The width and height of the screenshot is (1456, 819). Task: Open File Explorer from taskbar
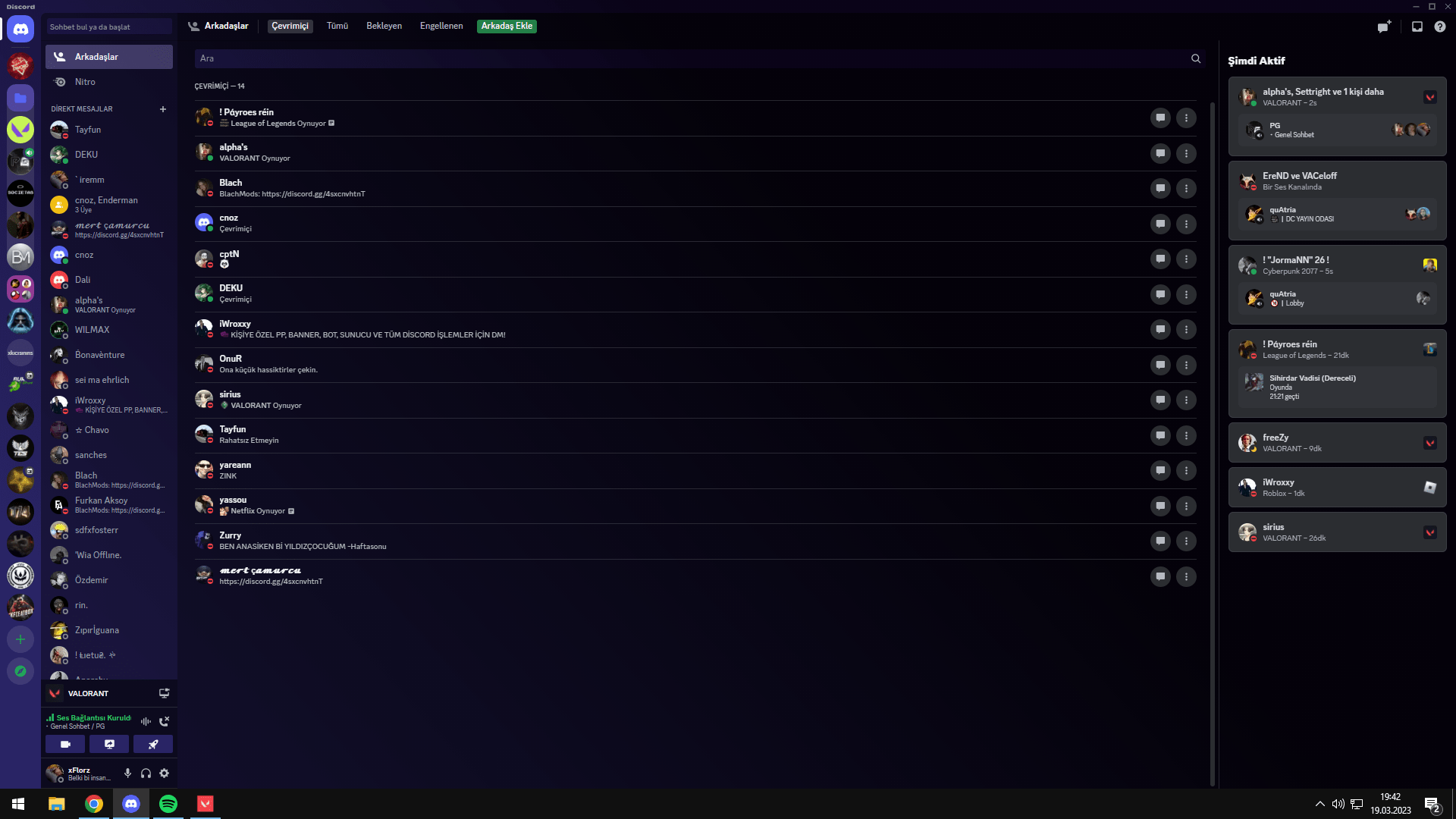tap(57, 804)
